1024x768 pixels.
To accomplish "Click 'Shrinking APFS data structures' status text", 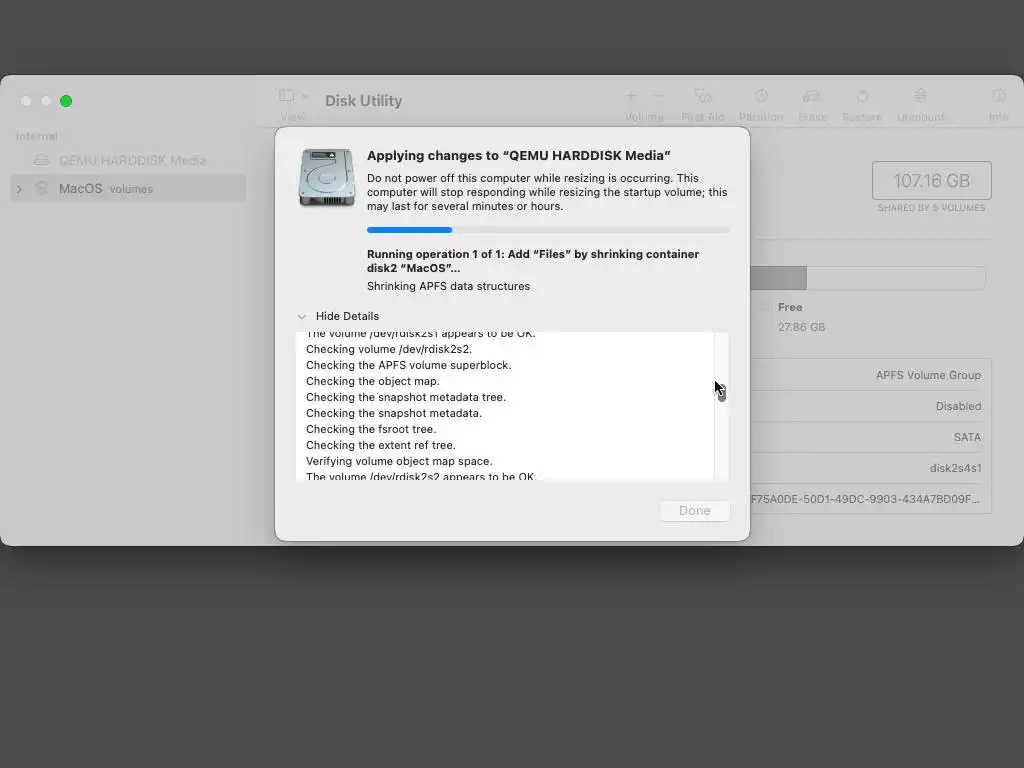I will click(448, 286).
